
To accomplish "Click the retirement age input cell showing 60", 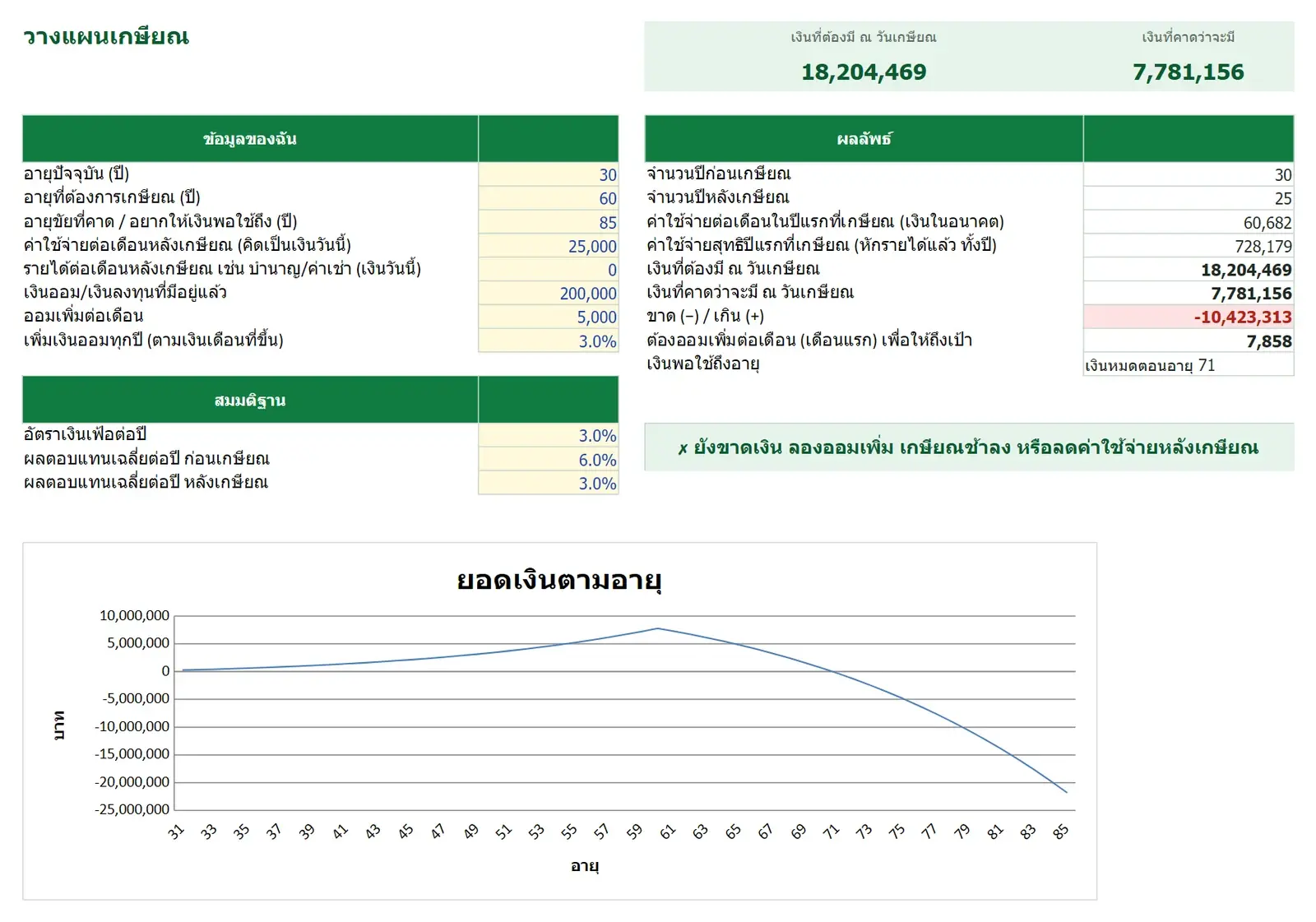I will (548, 198).
